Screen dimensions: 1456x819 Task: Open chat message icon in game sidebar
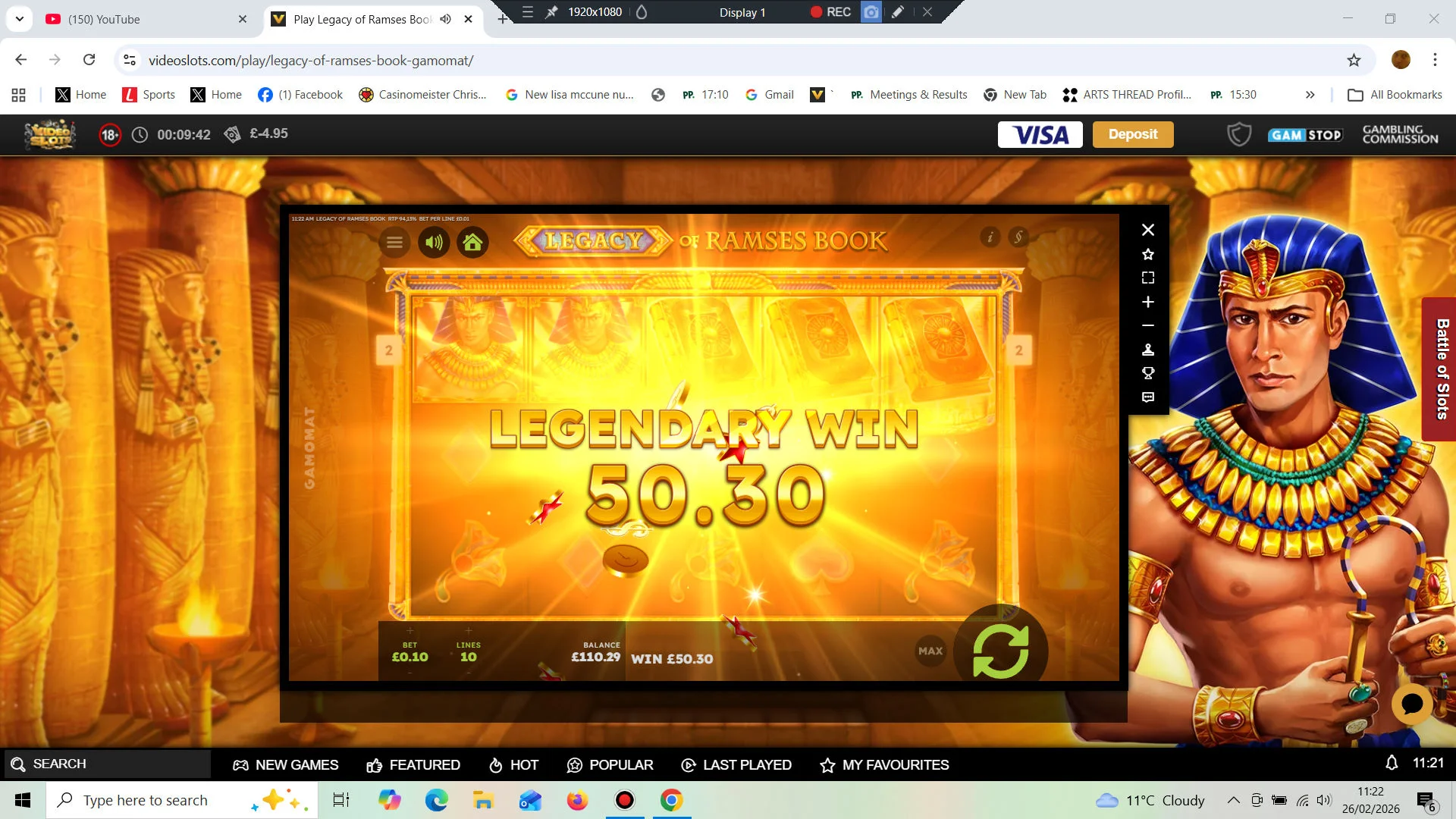(x=1148, y=397)
